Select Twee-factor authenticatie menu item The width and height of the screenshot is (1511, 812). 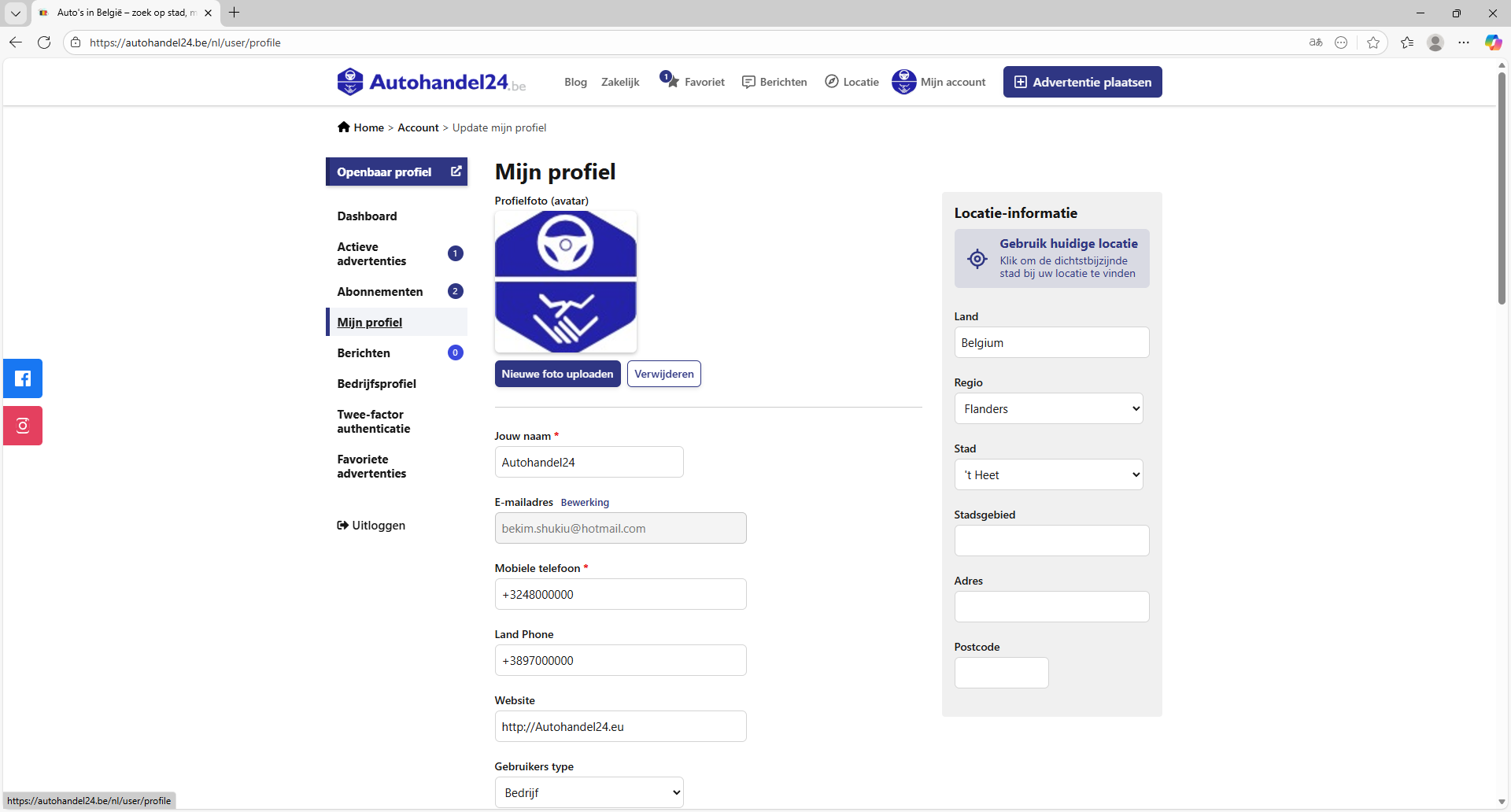point(374,422)
